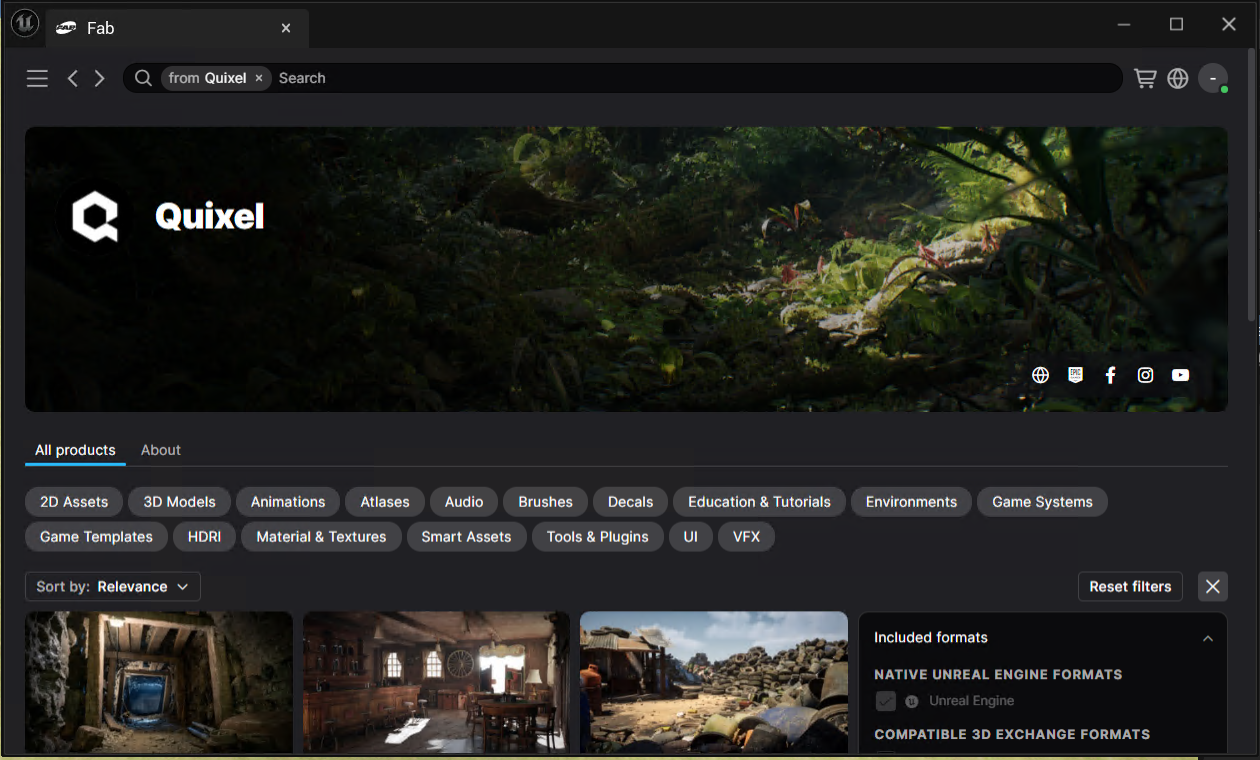The width and height of the screenshot is (1260, 760).
Task: Filter by Brushes category
Action: click(545, 502)
